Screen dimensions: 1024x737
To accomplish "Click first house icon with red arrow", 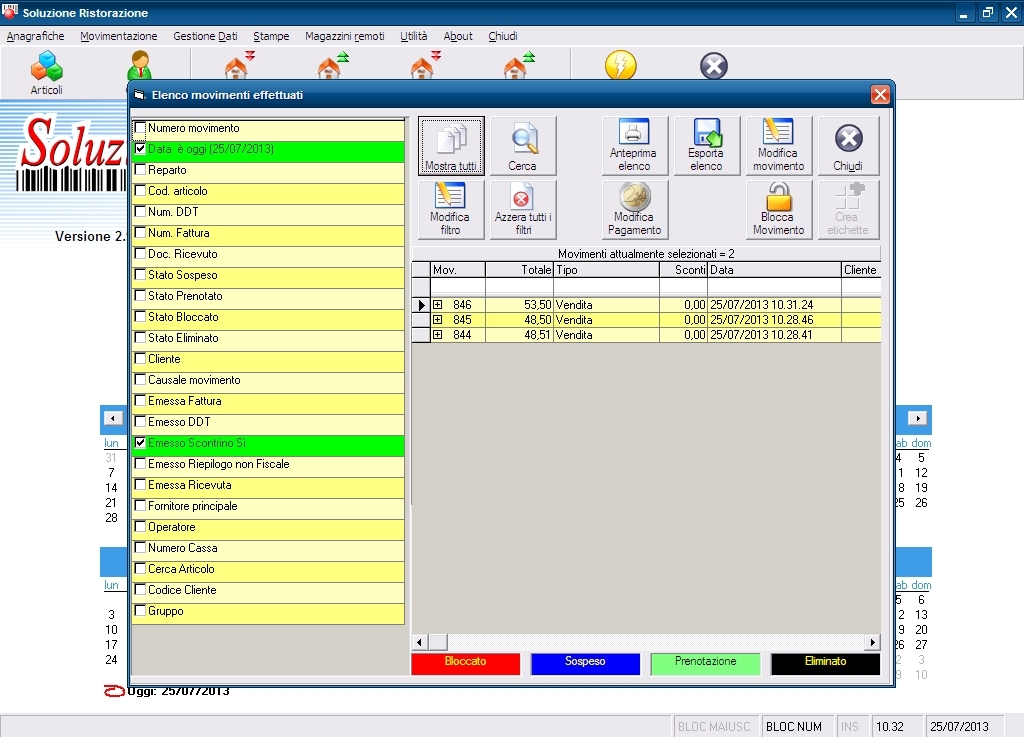I will tap(238, 65).
